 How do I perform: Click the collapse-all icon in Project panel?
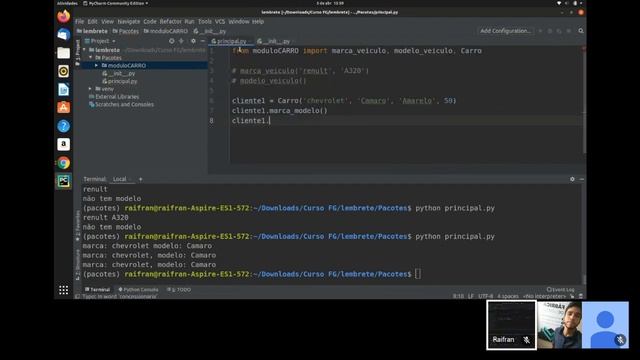(182, 41)
